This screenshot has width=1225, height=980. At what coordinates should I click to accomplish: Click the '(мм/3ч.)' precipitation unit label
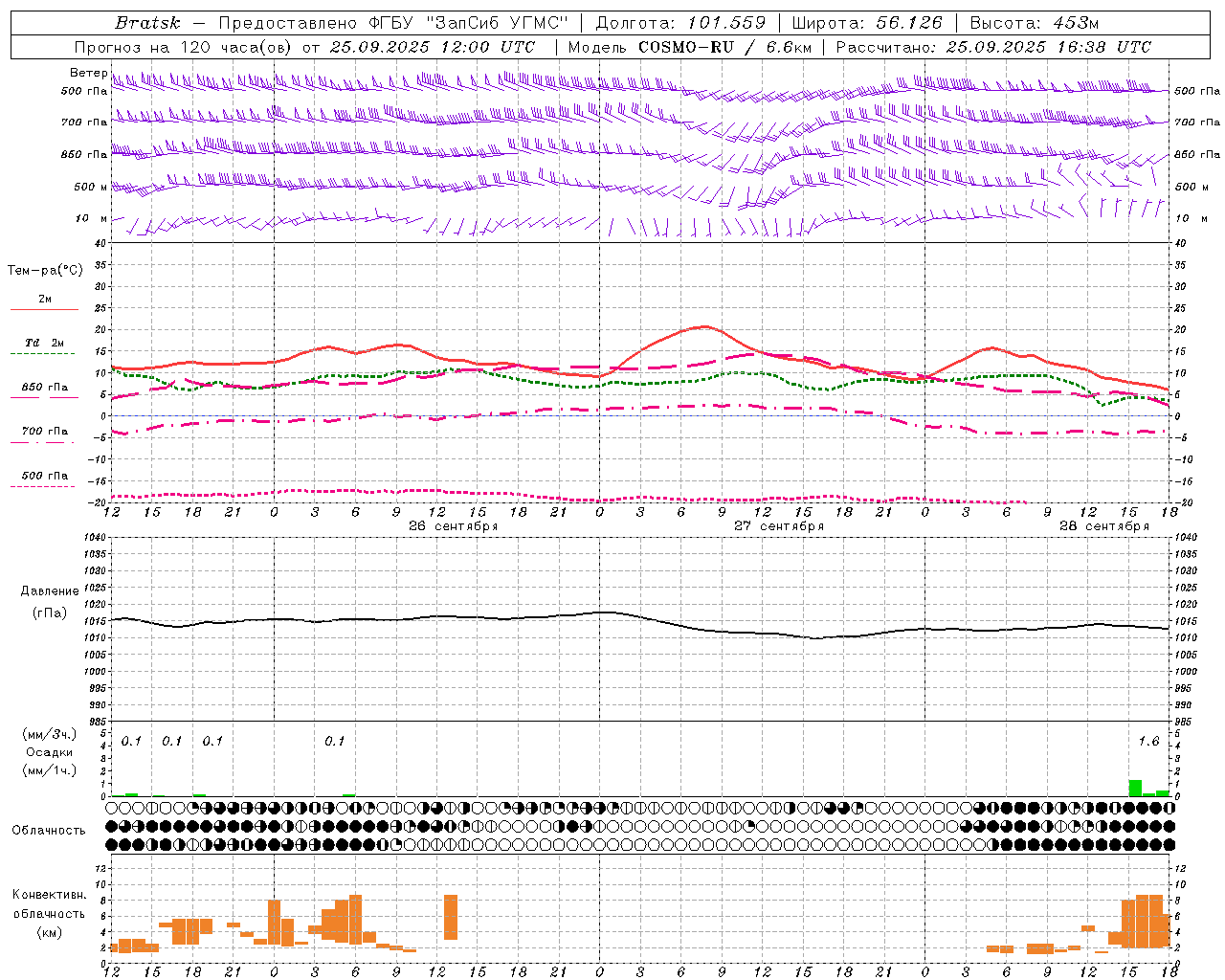click(x=49, y=734)
